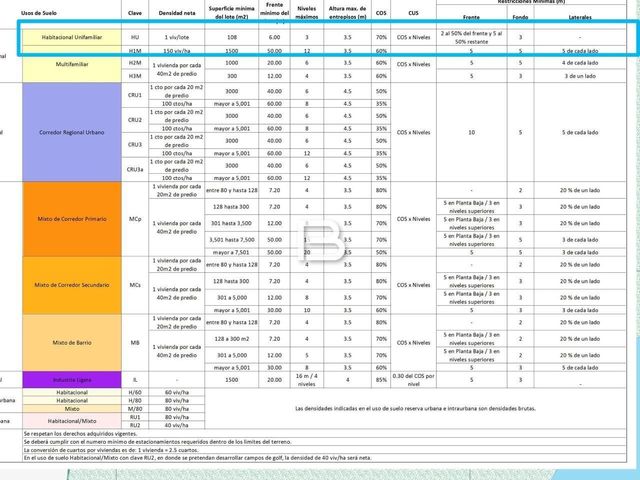
Task: Select the "4 de cada lado" cell
Action: pos(580,63)
